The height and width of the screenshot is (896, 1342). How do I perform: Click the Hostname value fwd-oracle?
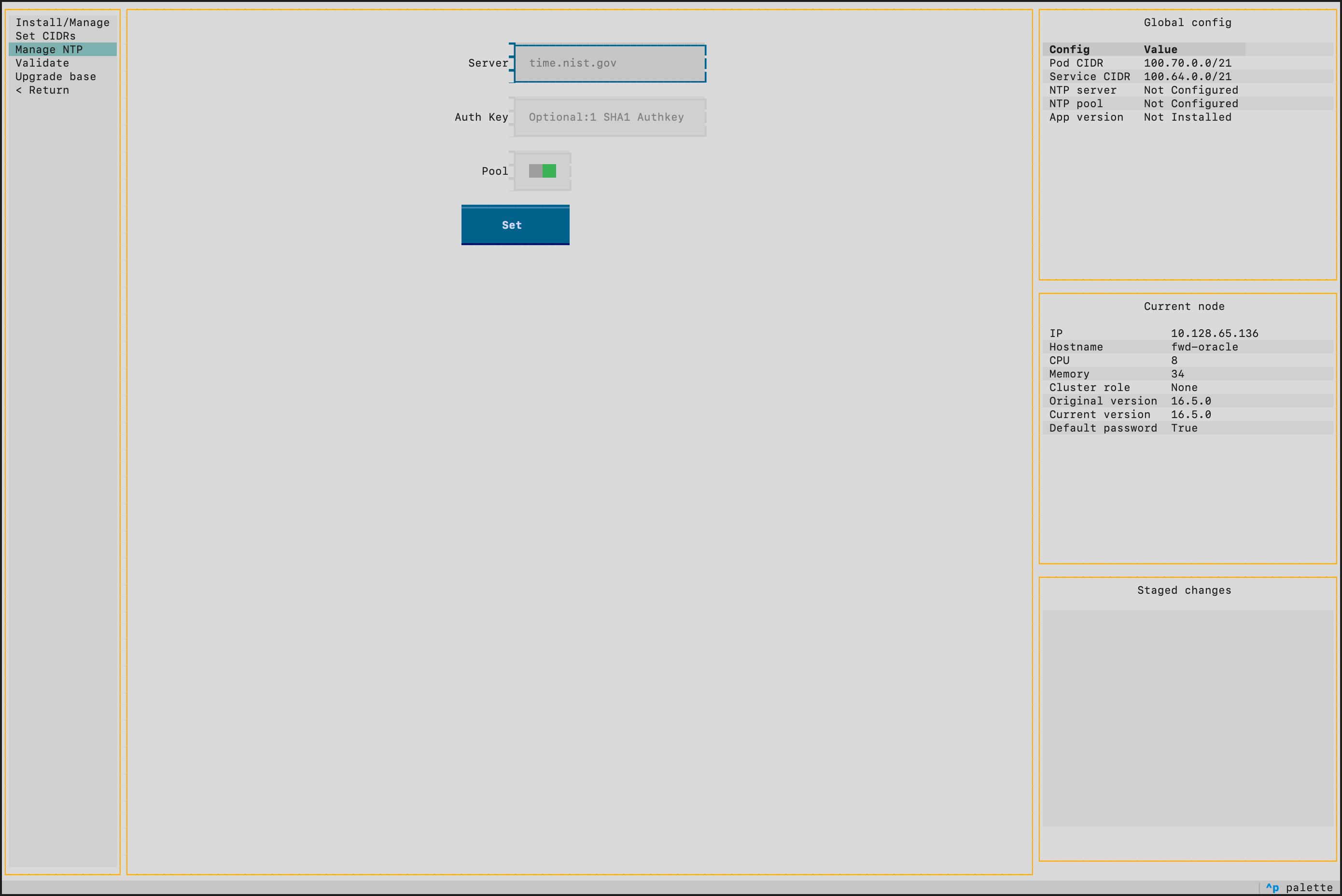pyautogui.click(x=1204, y=347)
